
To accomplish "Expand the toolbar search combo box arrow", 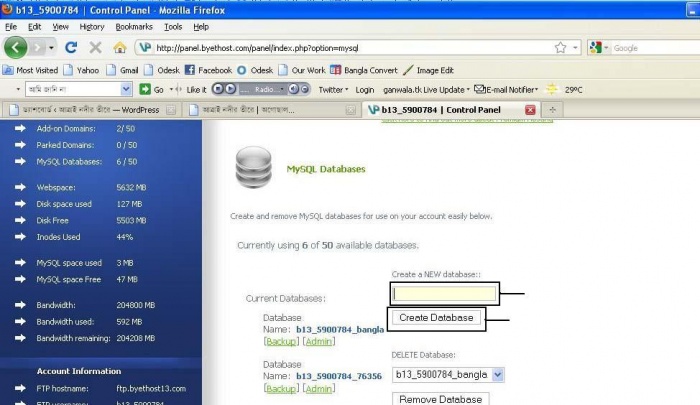I will [126, 89].
